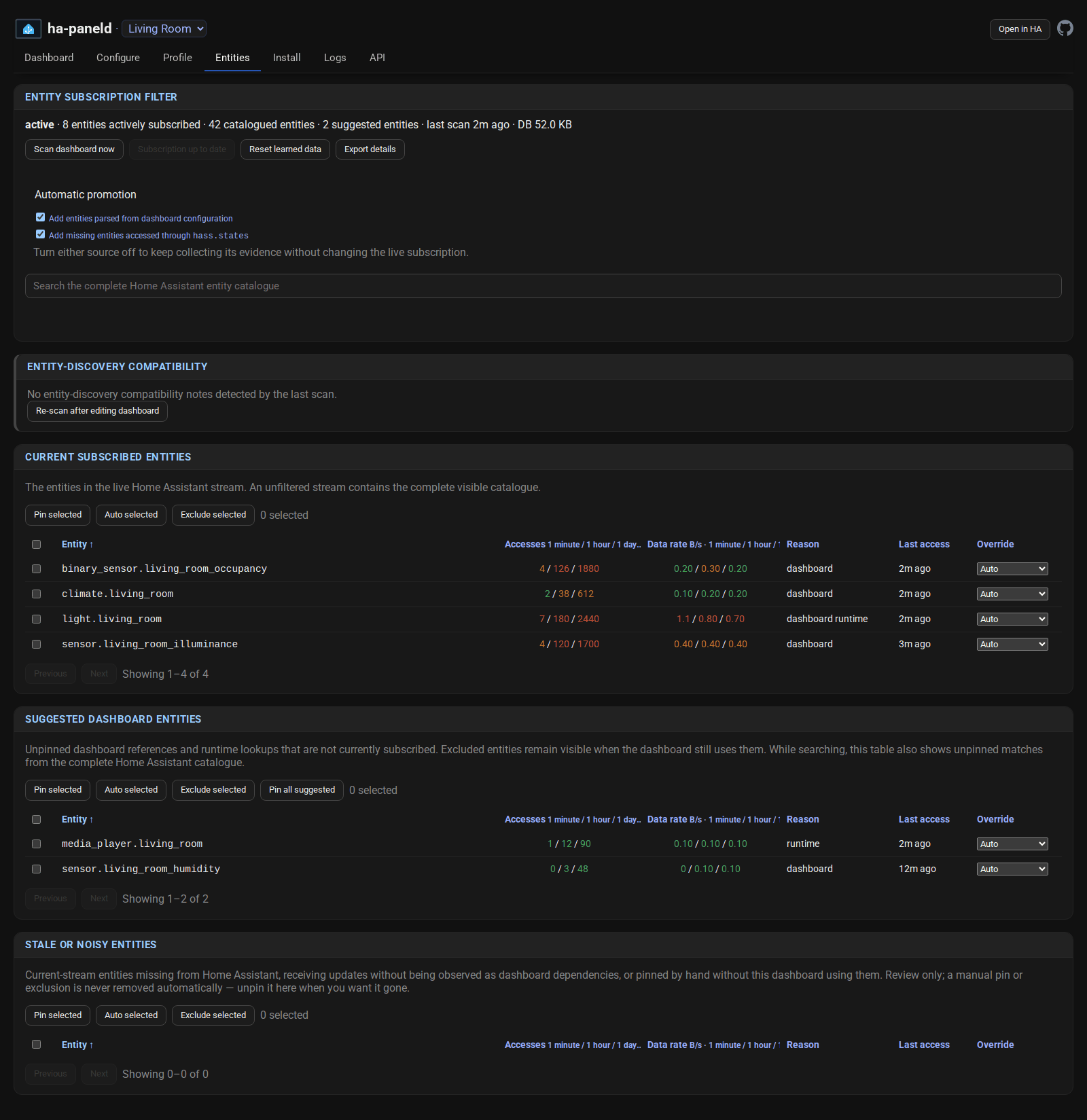Viewport: 1087px width, 1120px height.
Task: Go to the Install tab
Action: click(x=287, y=58)
